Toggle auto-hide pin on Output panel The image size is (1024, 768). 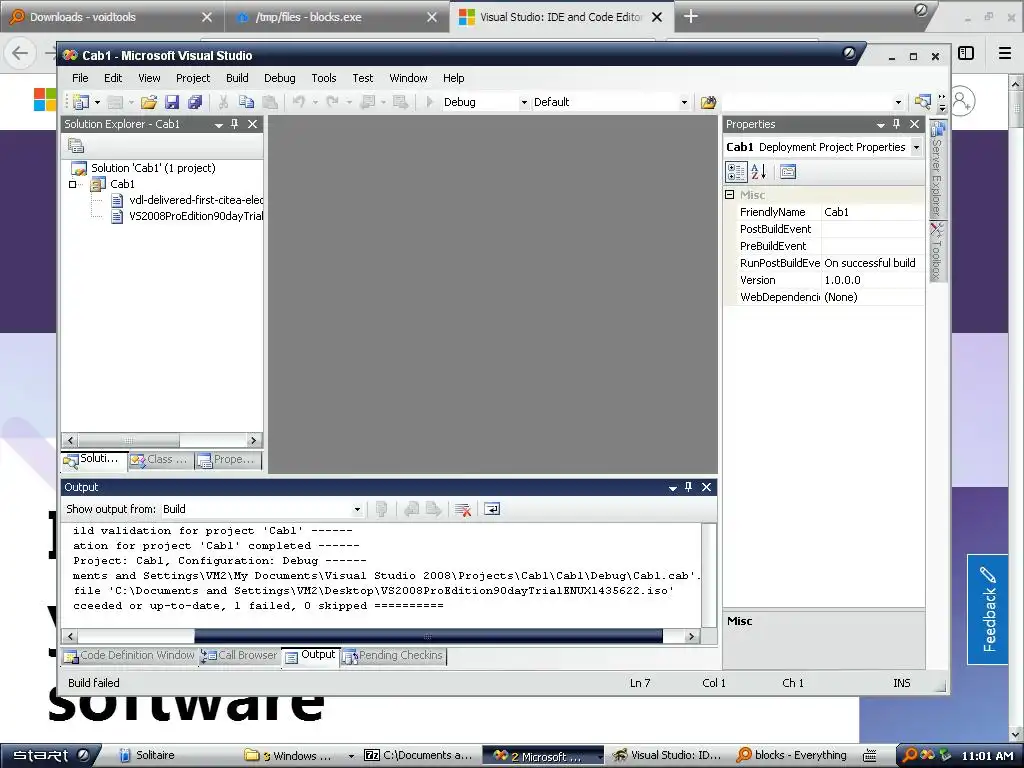pyautogui.click(x=688, y=487)
